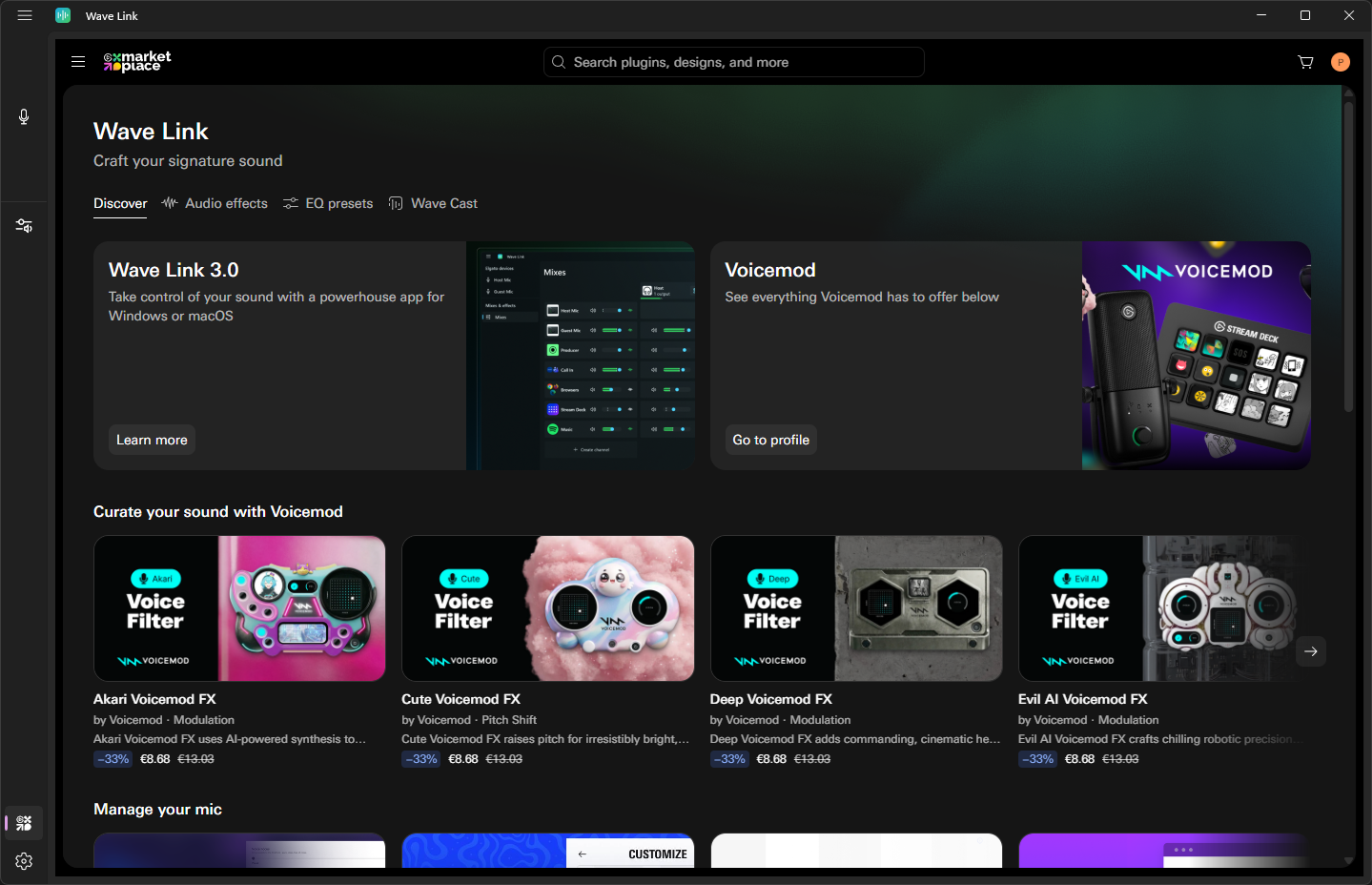The image size is (1372, 885).
Task: Open the settings gear icon
Action: click(24, 861)
